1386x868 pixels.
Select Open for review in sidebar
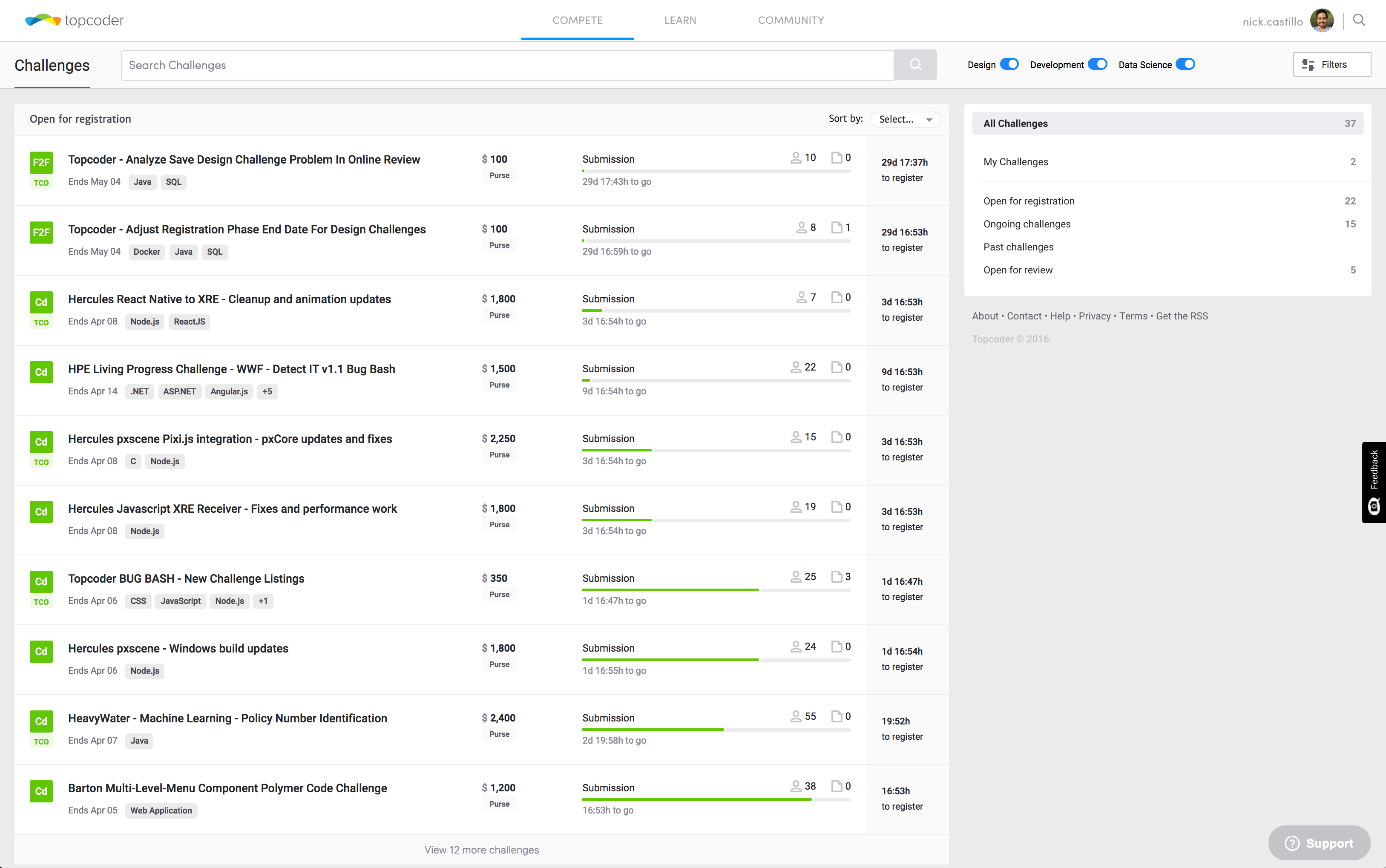click(1167, 270)
